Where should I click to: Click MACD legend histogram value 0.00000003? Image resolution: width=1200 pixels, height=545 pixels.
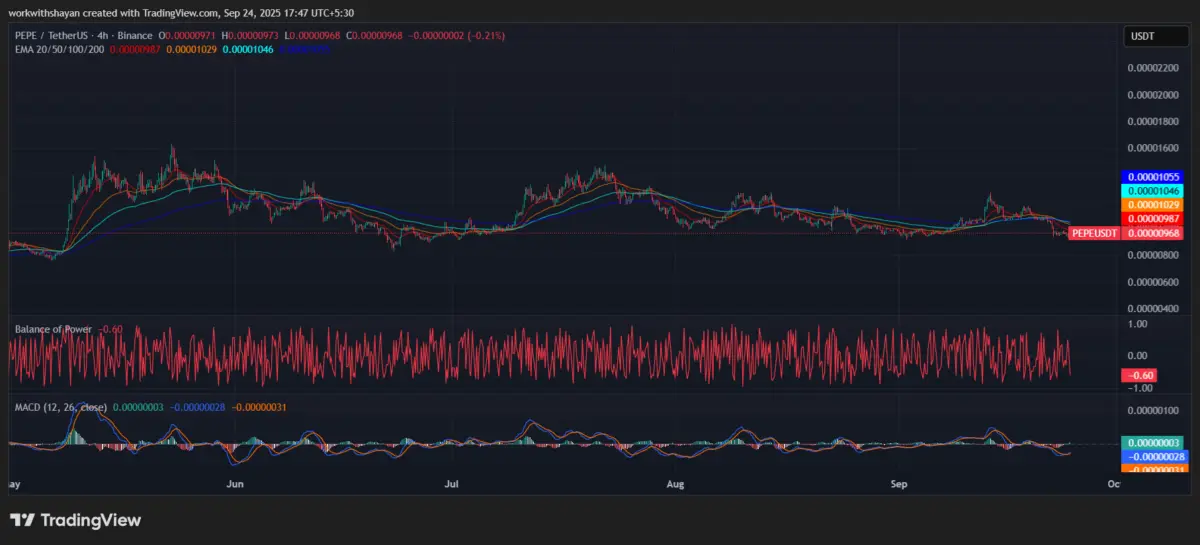click(139, 407)
